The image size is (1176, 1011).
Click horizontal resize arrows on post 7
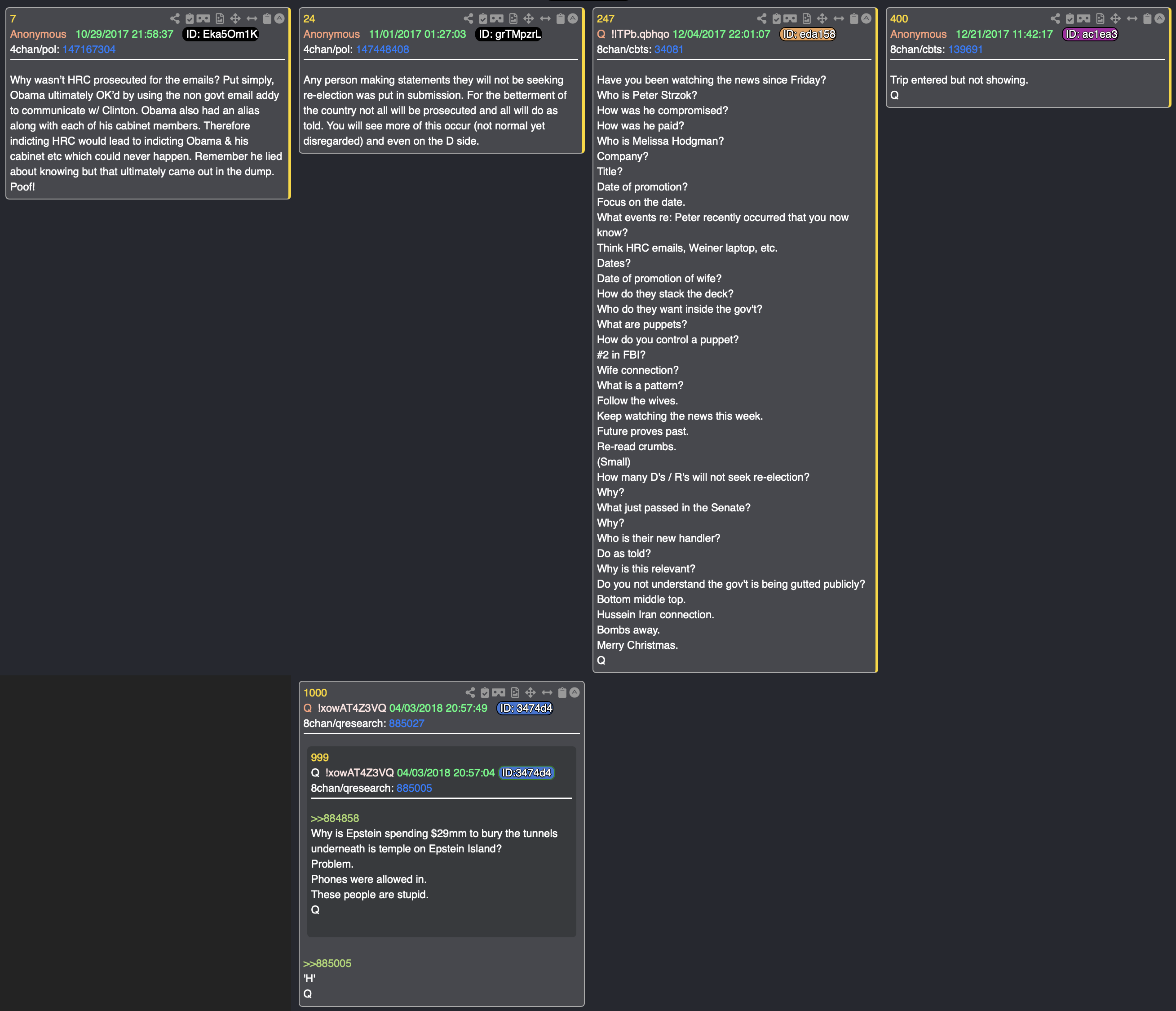point(252,19)
